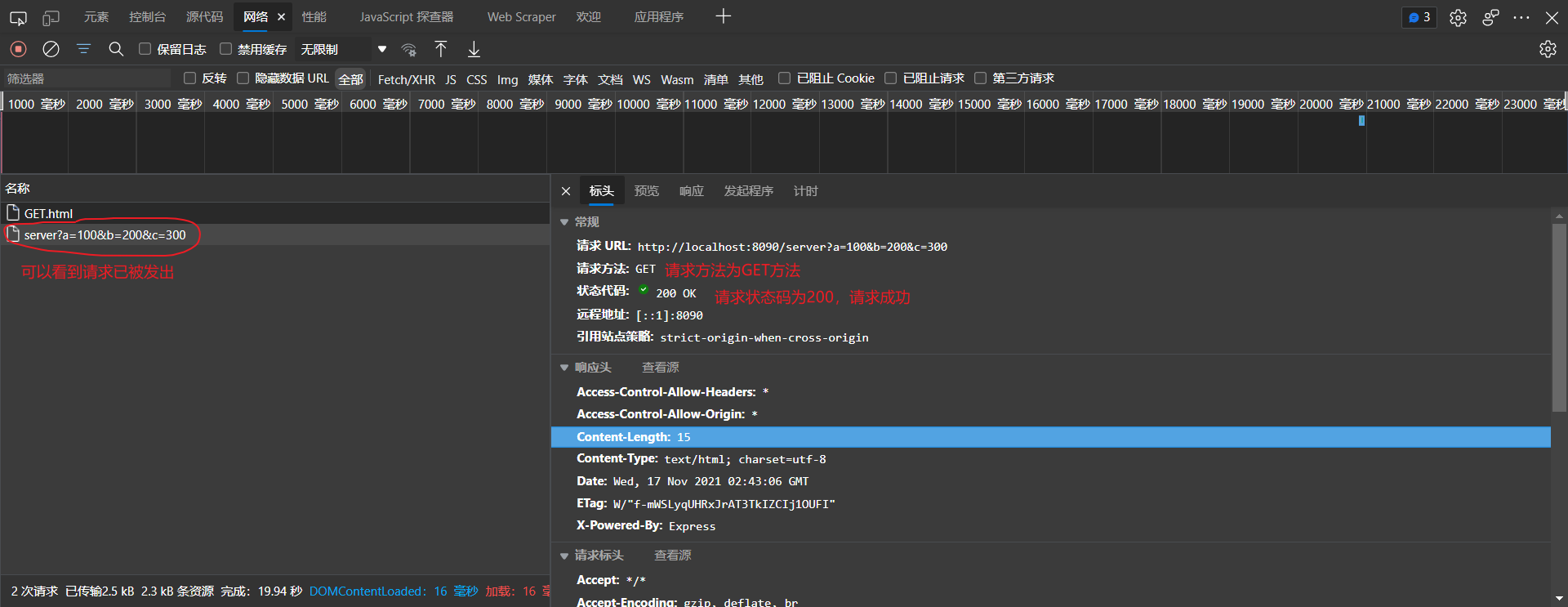This screenshot has height=607, width=1568.
Task: Click the import HAR upload arrow
Action: pyautogui.click(x=441, y=49)
